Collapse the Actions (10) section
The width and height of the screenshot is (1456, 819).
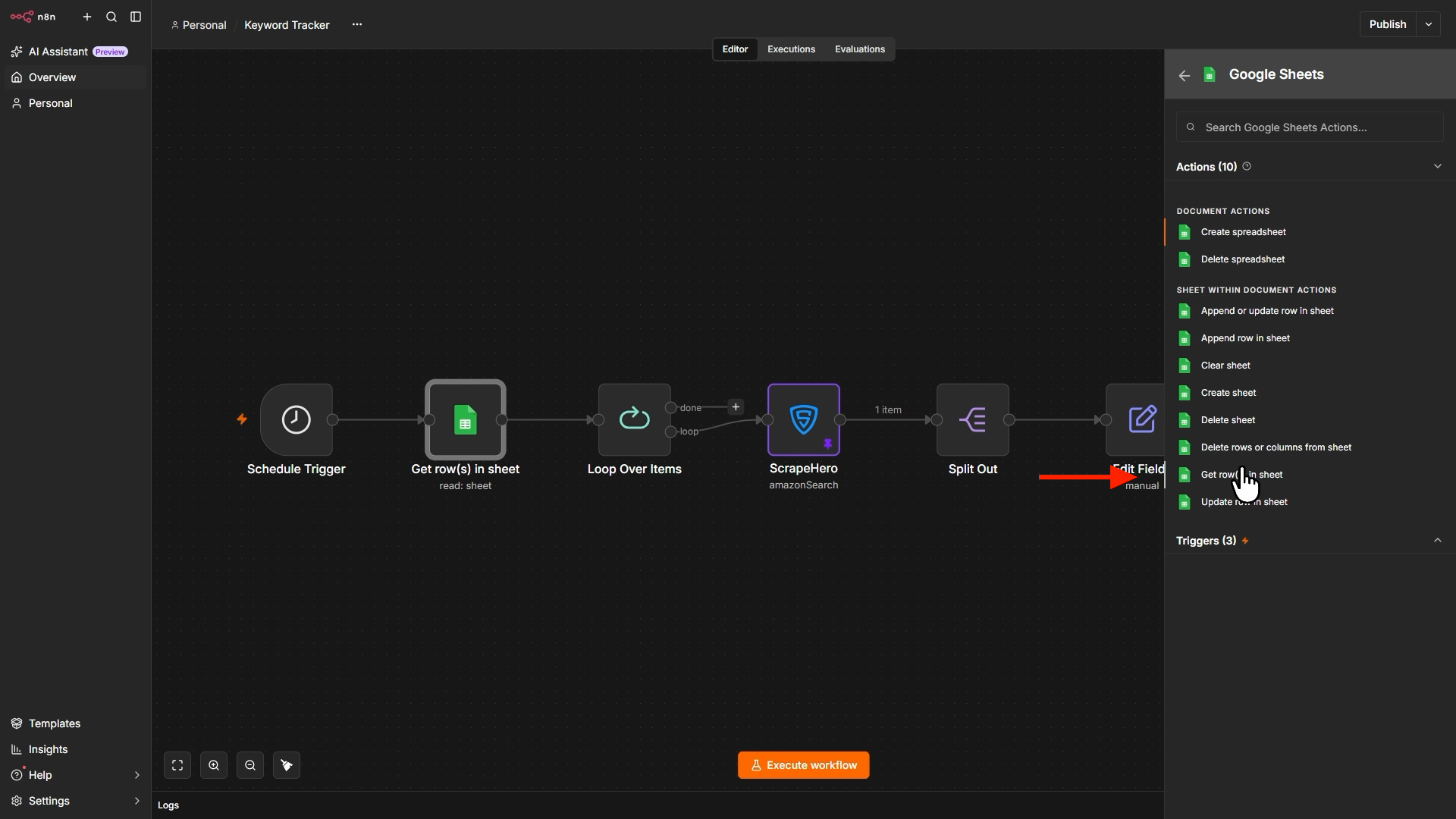[1437, 166]
